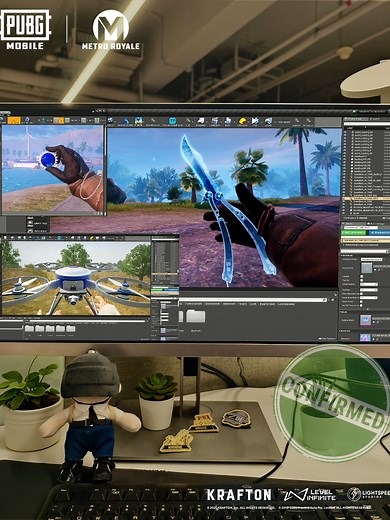The height and width of the screenshot is (520, 390).
Task: Toggle the second-to-last checkbox in first Details section
Action: pyautogui.click(x=362, y=302)
